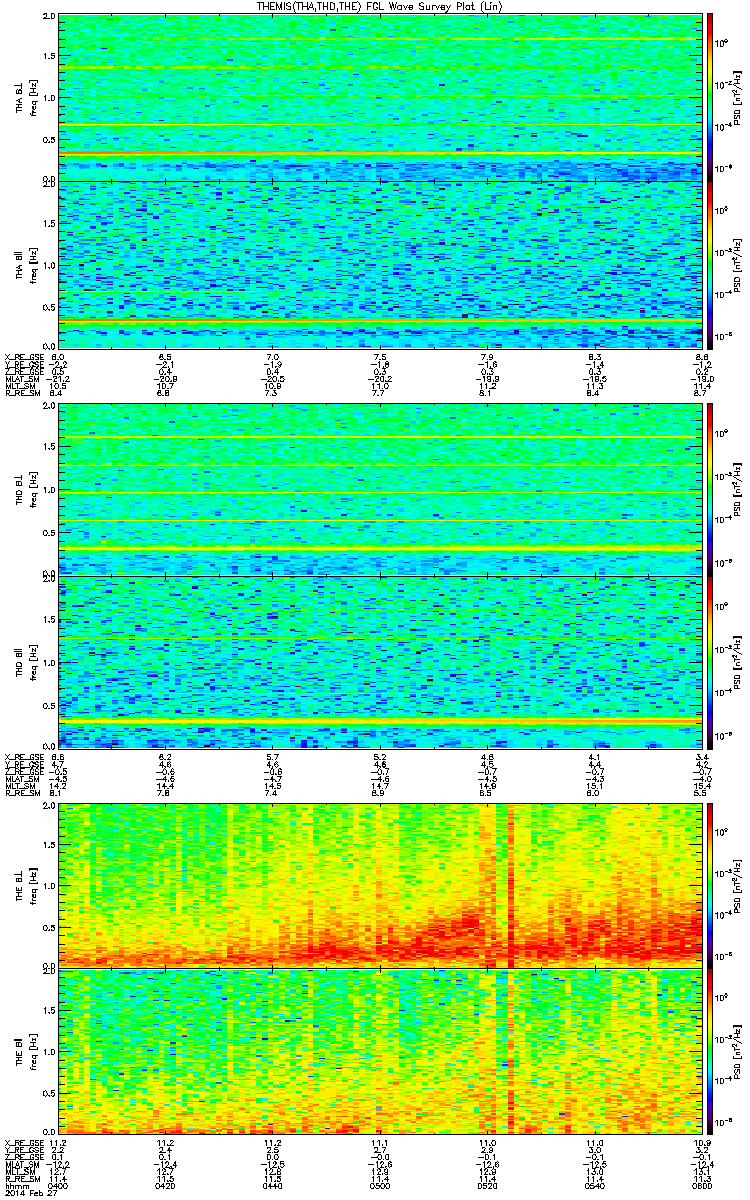
Task: Click the THD BII panel PSD color bar
Action: (x=710, y=661)
